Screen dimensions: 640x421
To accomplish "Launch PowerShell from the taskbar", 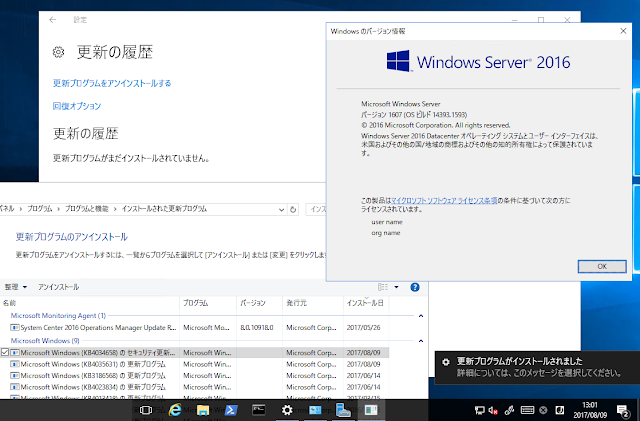I will coord(231,410).
